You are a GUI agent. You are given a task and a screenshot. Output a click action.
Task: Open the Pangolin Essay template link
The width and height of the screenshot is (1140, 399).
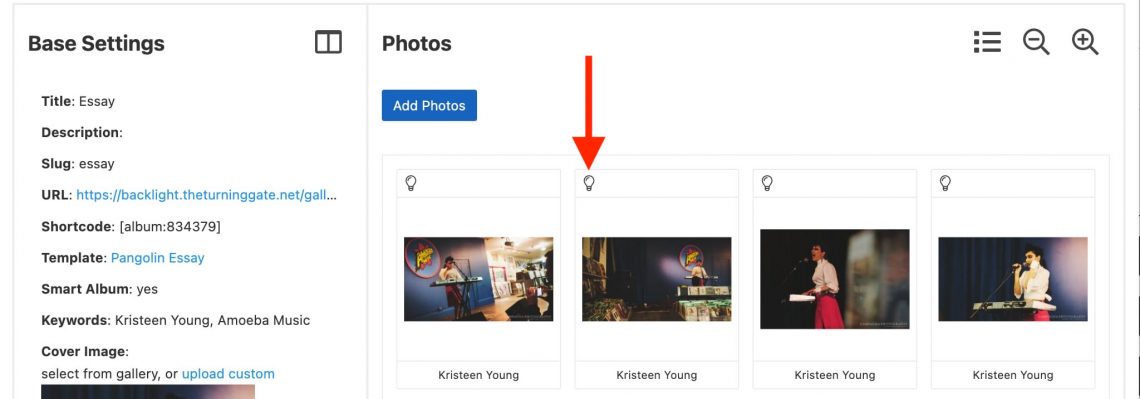(158, 257)
